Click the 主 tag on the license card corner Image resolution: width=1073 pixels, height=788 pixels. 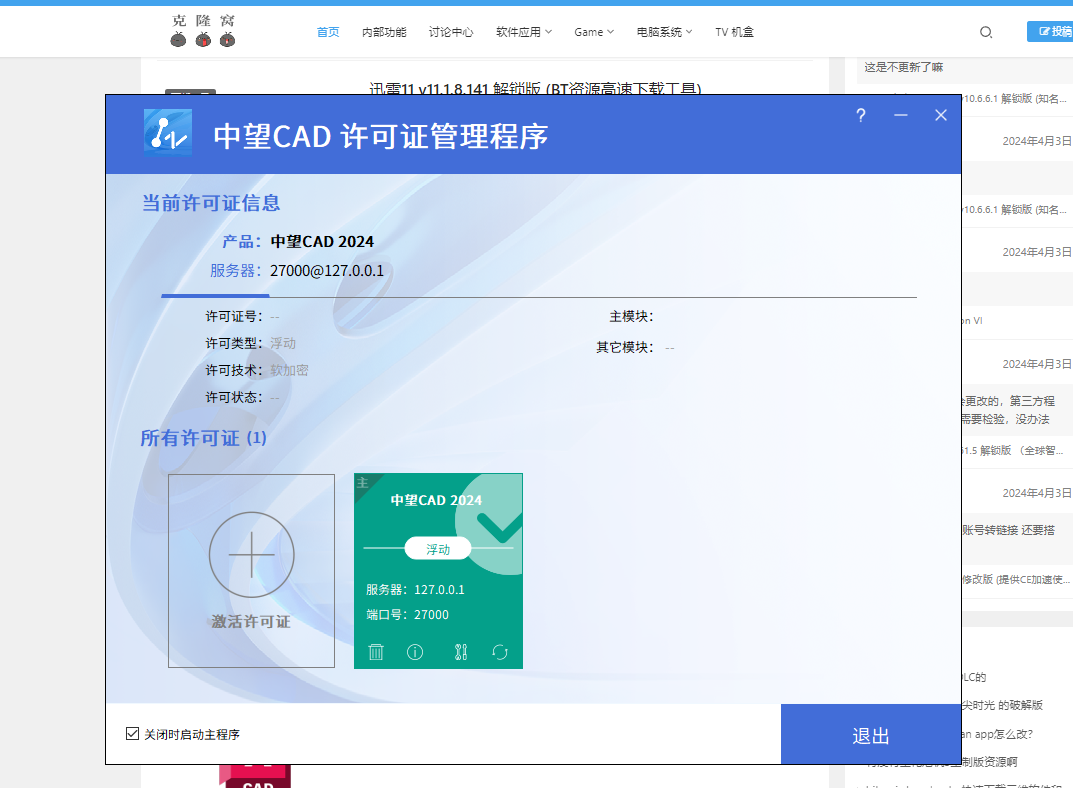(x=363, y=482)
